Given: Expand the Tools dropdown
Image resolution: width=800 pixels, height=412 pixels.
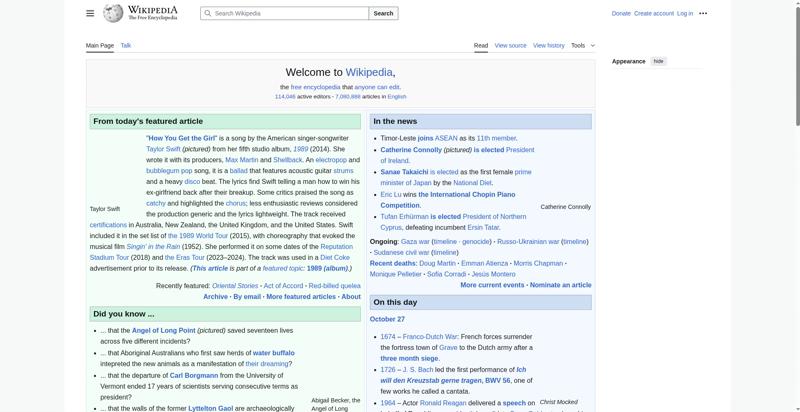Looking at the screenshot, I should (x=582, y=45).
